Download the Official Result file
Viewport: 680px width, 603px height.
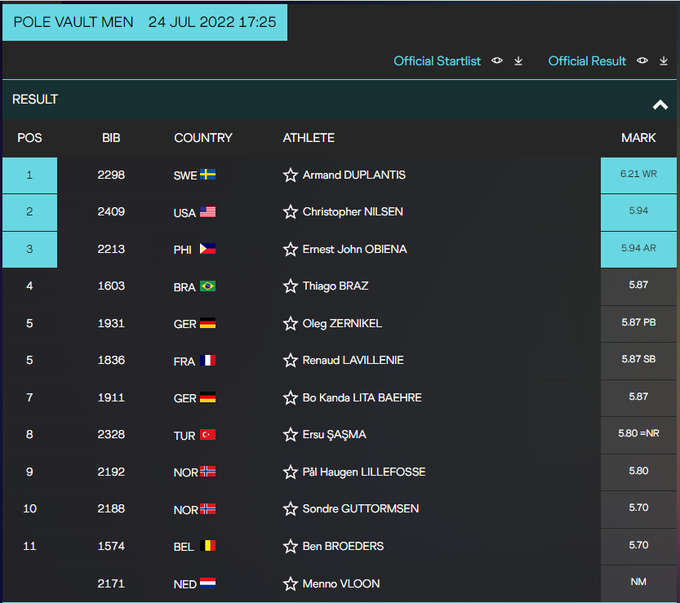click(664, 61)
